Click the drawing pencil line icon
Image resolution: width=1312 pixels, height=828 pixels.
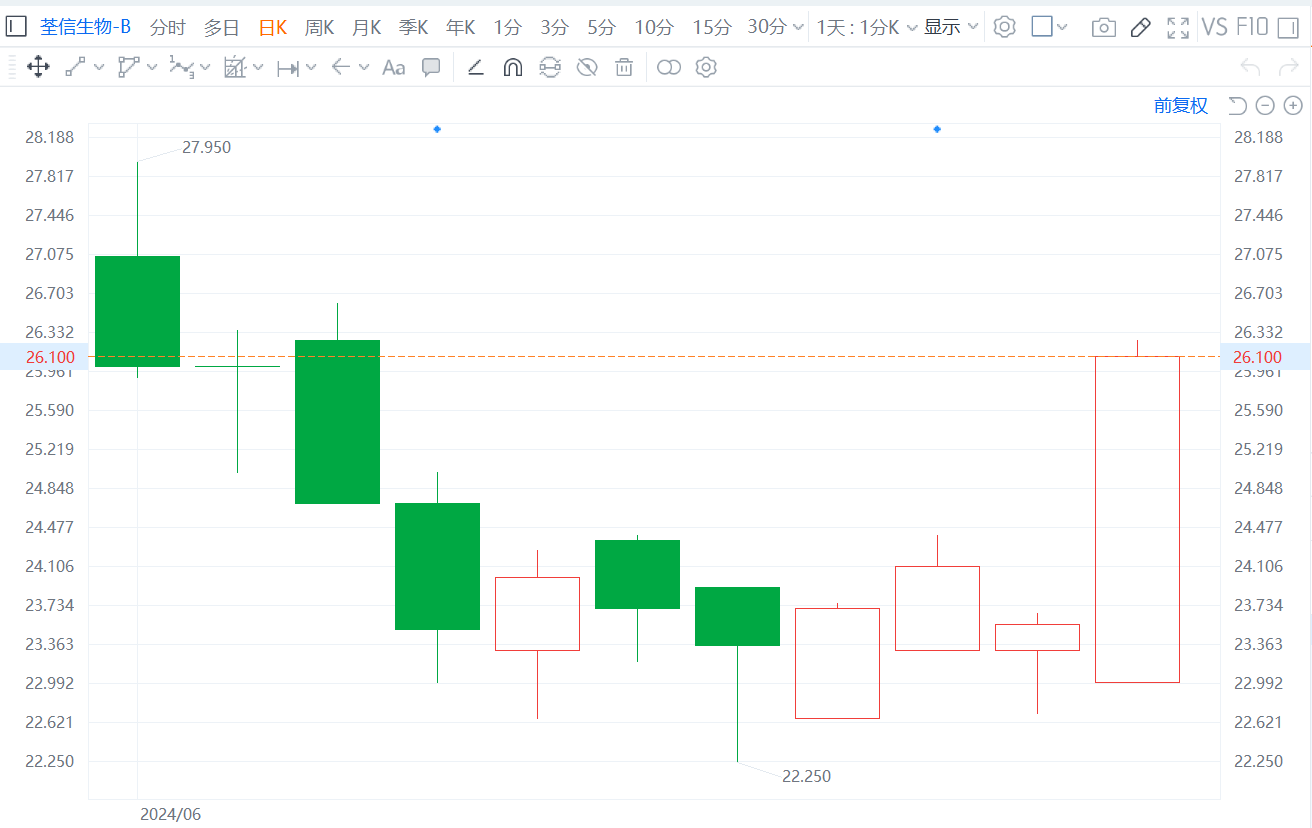coord(476,68)
